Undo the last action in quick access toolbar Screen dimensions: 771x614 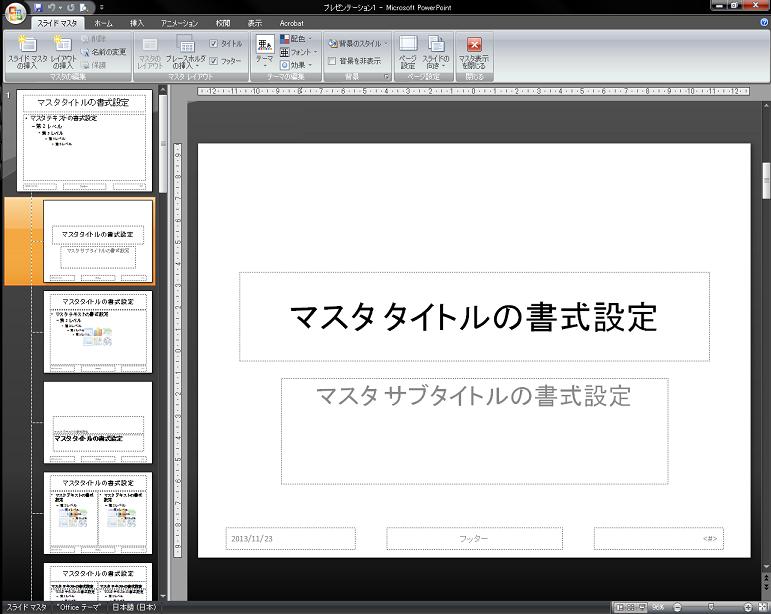tap(51, 7)
